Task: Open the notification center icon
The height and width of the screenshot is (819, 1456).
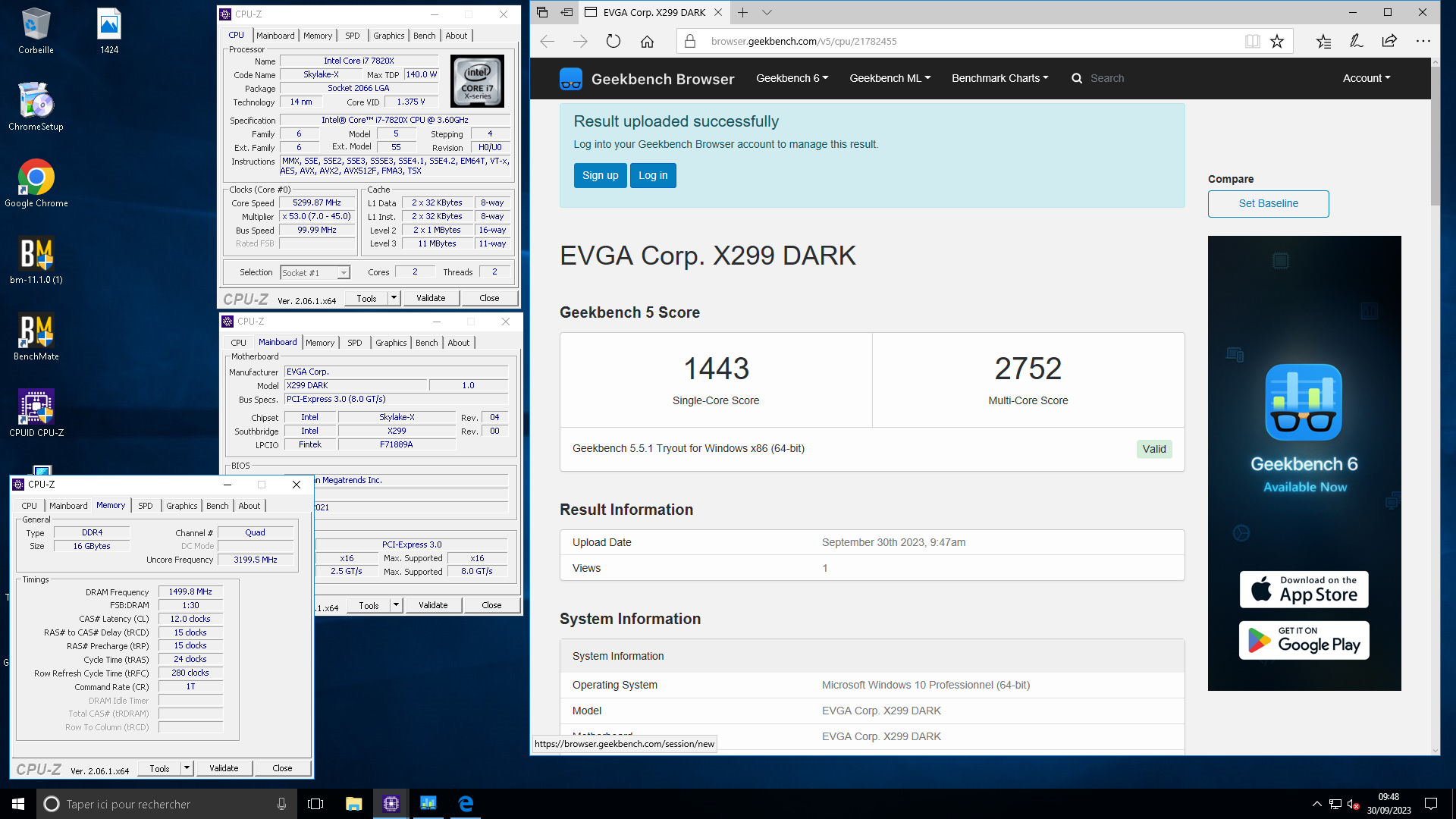Action: point(1431,804)
